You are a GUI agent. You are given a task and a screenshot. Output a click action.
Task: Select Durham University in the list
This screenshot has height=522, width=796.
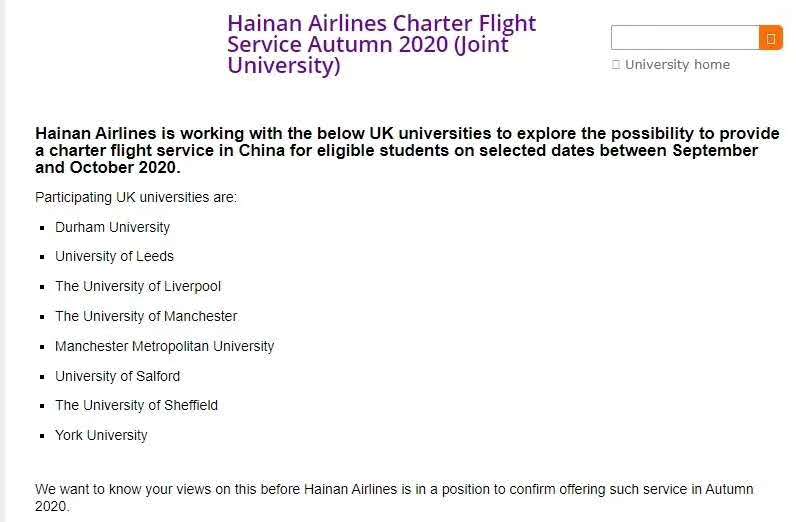[x=112, y=227]
